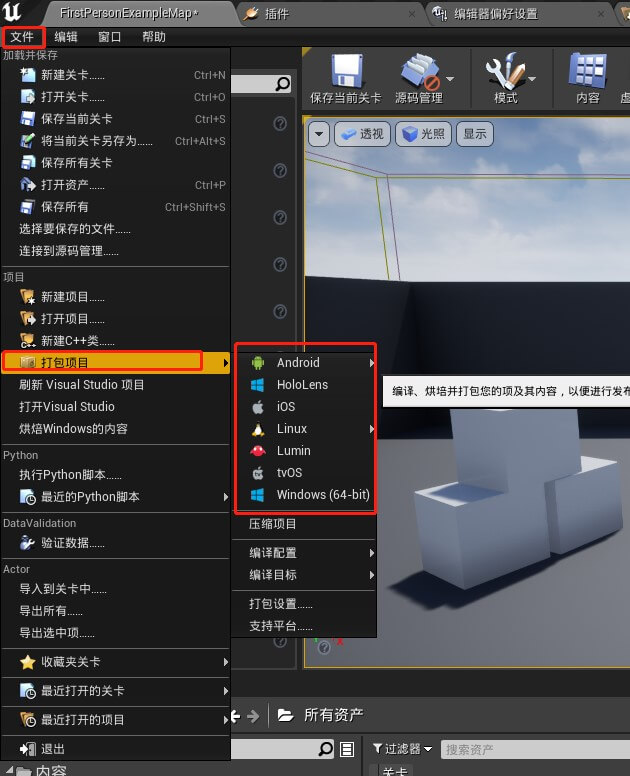Open the 帮助 menu
Screen dimensions: 630x776
click(x=153, y=37)
